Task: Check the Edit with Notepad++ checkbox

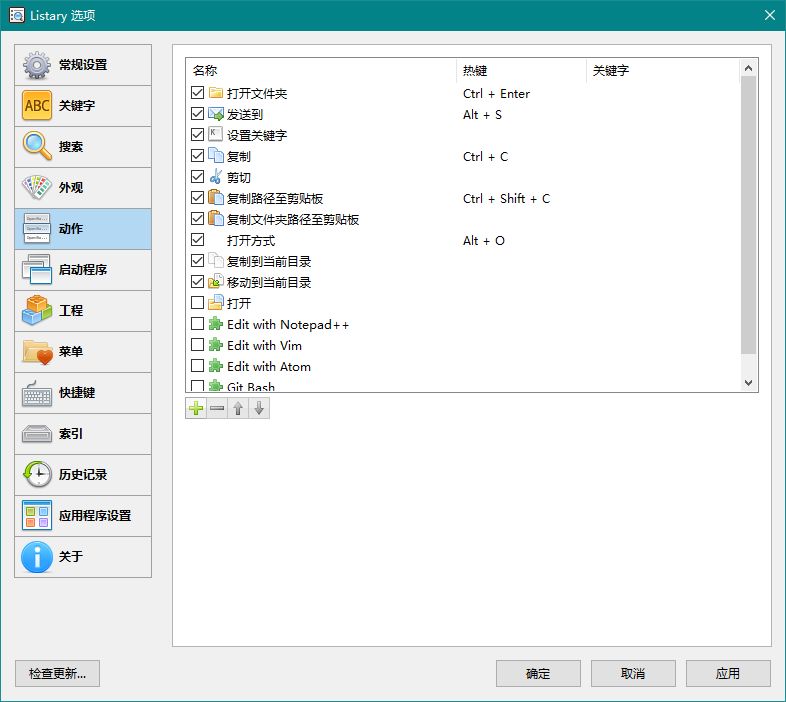Action: point(198,324)
